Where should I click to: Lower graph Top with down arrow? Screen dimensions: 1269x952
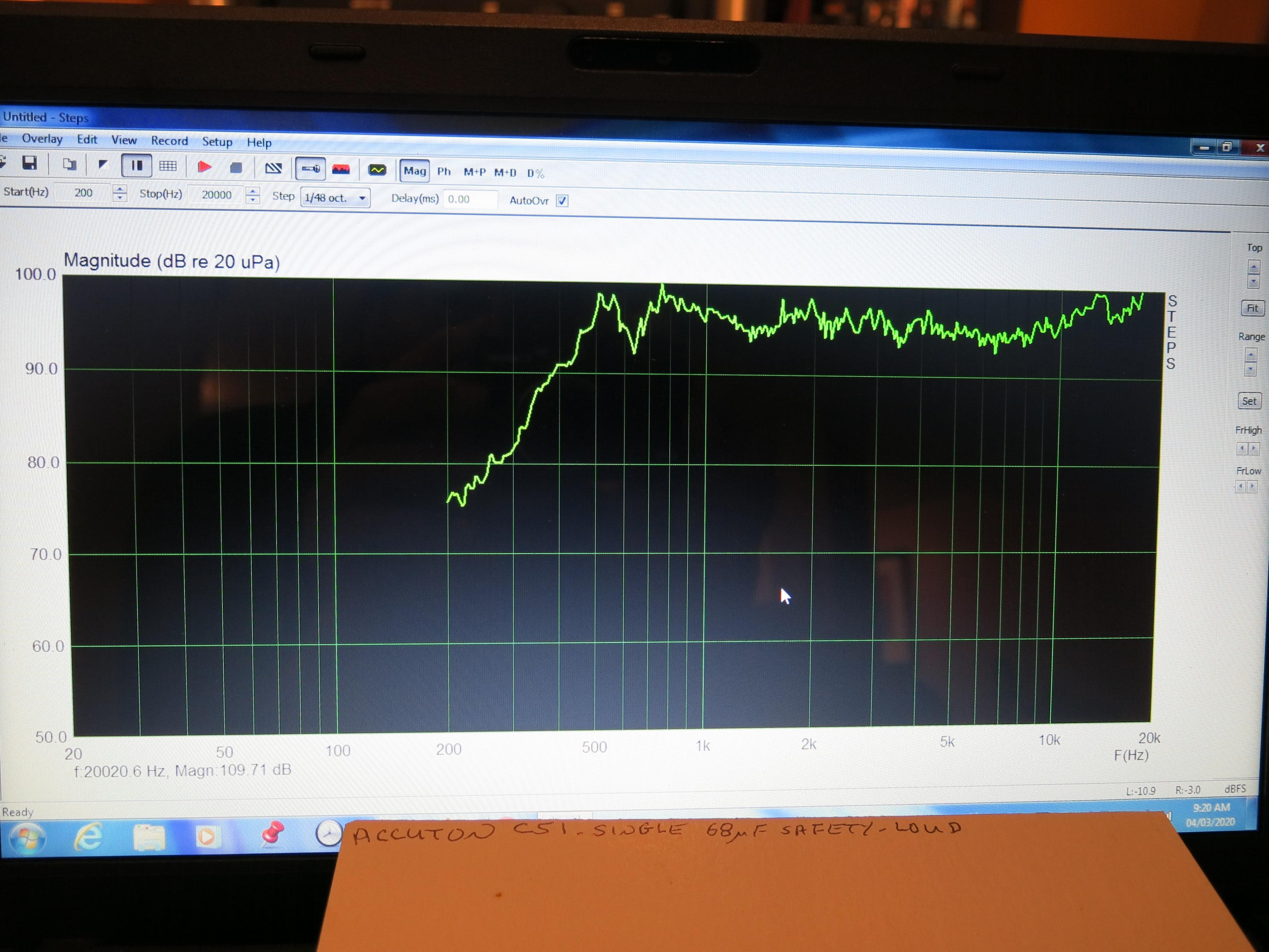point(1253,281)
